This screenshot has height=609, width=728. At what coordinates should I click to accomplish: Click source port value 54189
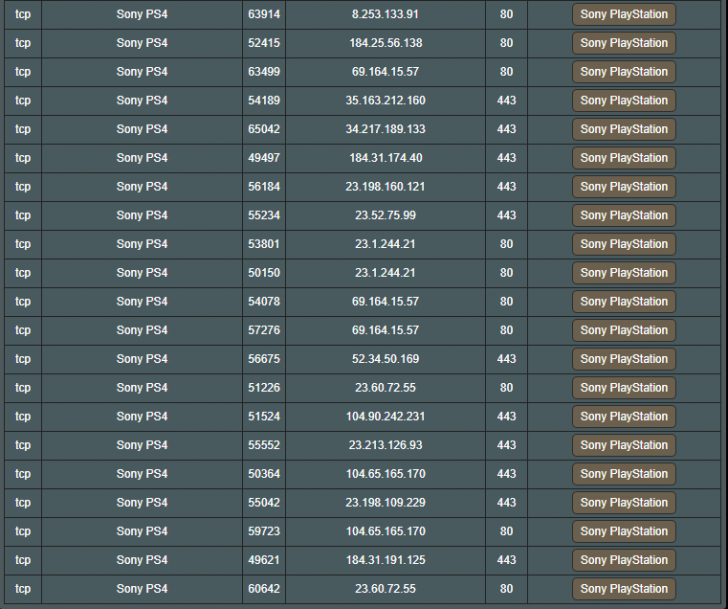[x=264, y=101]
